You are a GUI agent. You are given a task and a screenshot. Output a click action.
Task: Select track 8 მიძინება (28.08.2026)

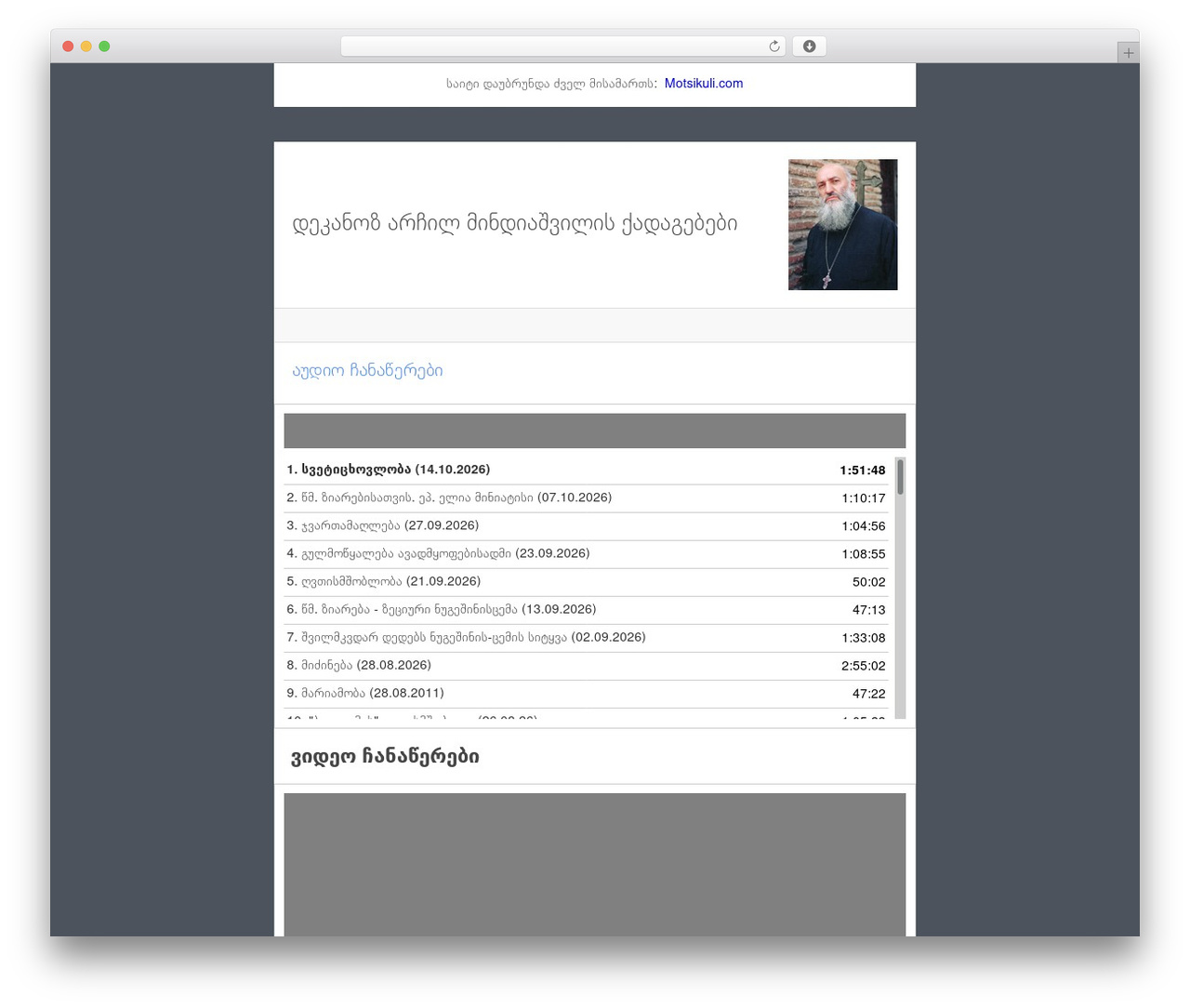click(x=586, y=666)
